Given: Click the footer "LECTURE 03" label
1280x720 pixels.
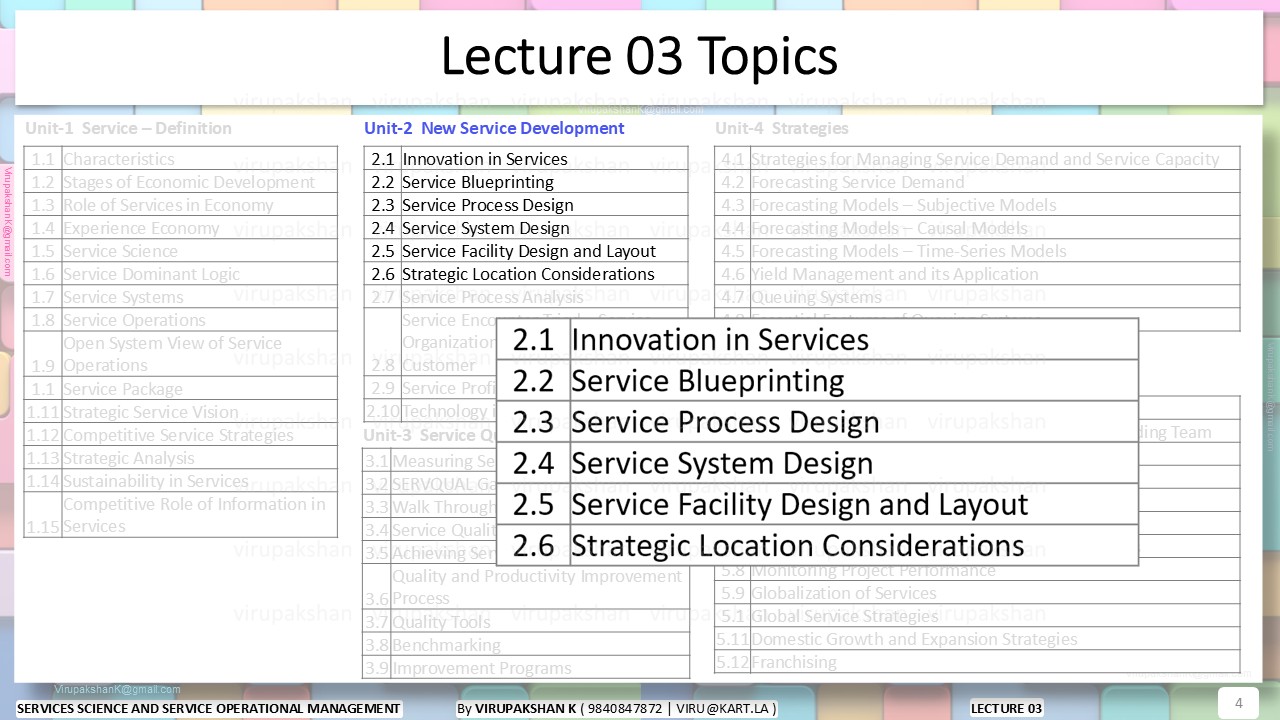Looking at the screenshot, I should tap(1007, 709).
